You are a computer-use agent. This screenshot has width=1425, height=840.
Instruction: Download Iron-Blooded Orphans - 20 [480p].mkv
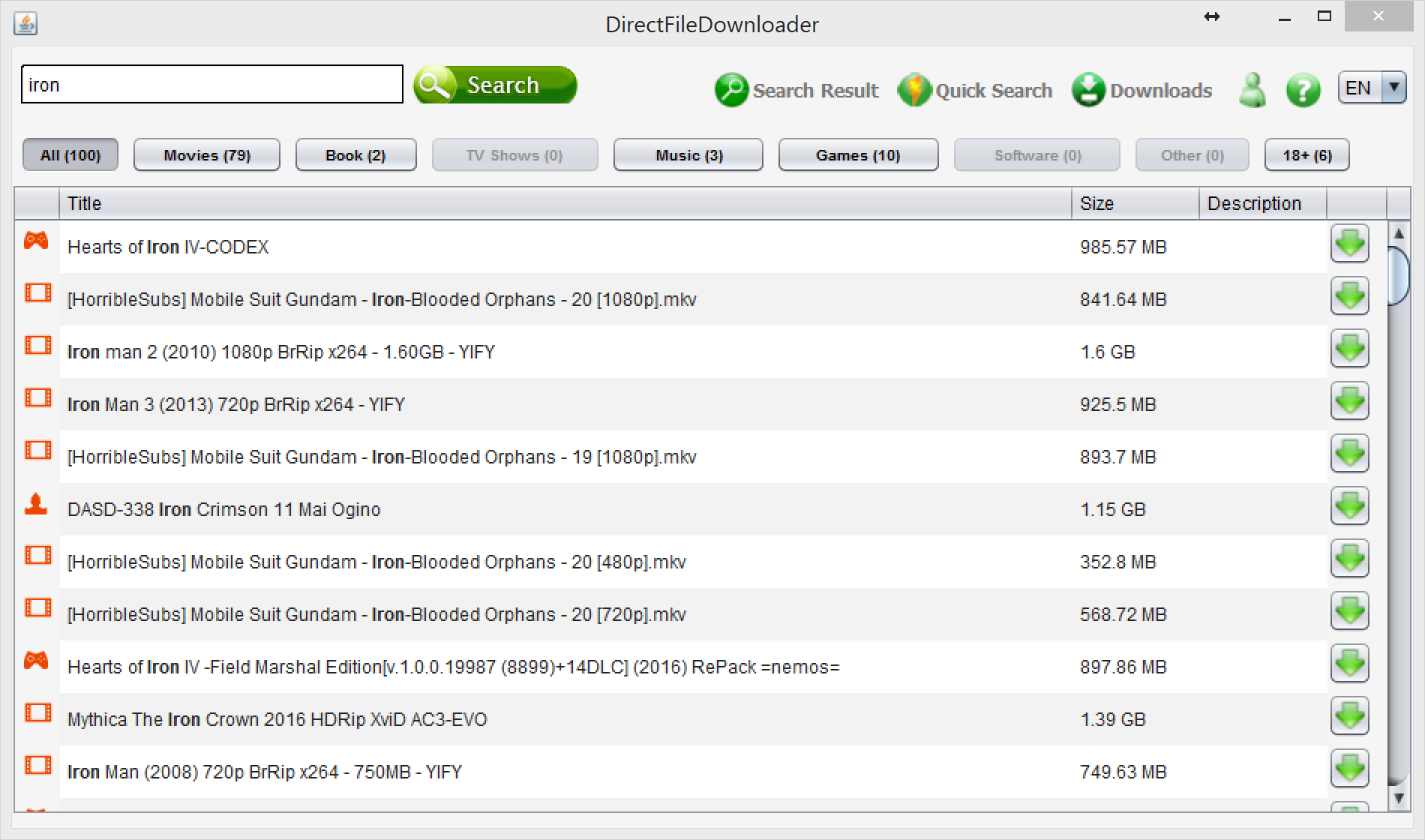1350,559
